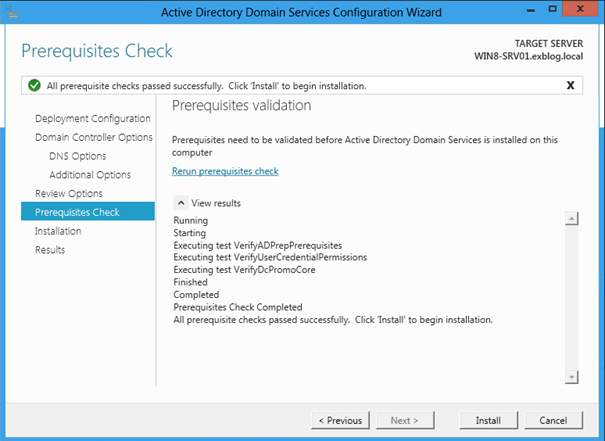Click the wizard window title text
605x441 pixels.
[x=301, y=12]
